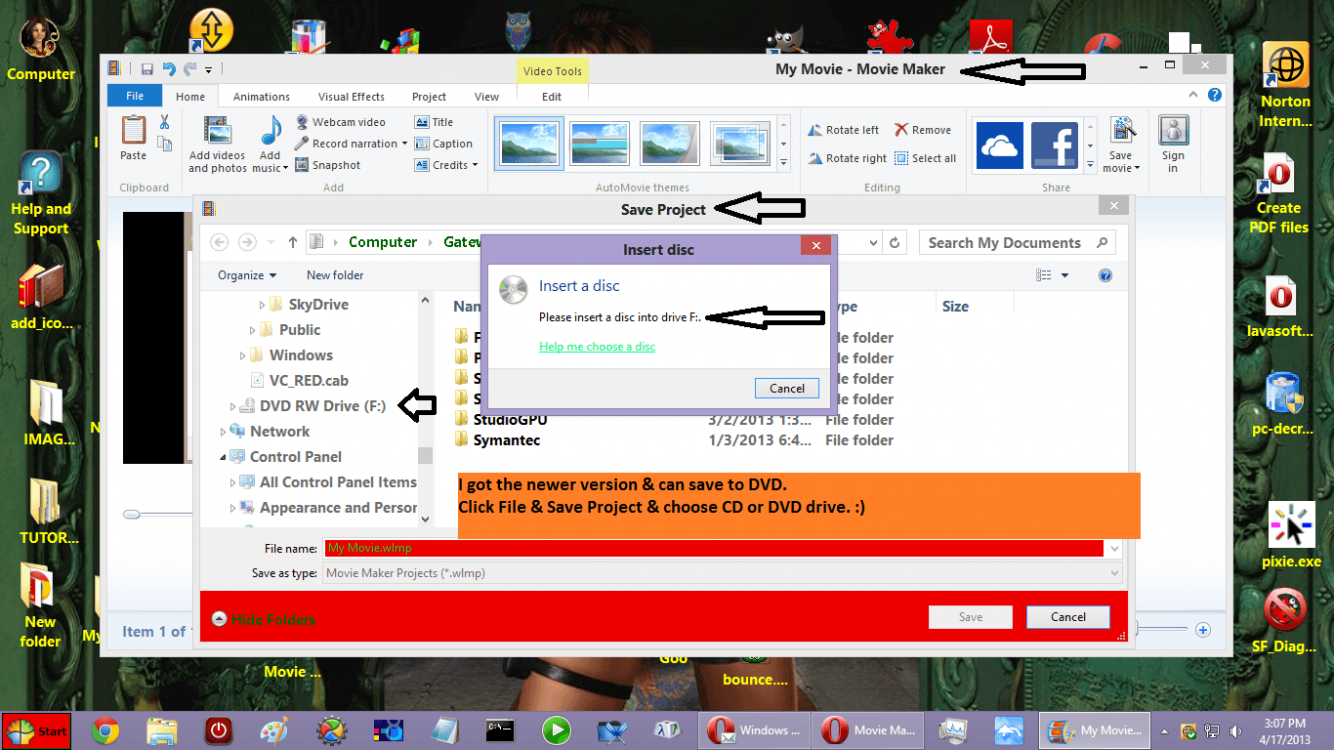Open Movie Maker help question mark

pyautogui.click(x=1214, y=96)
